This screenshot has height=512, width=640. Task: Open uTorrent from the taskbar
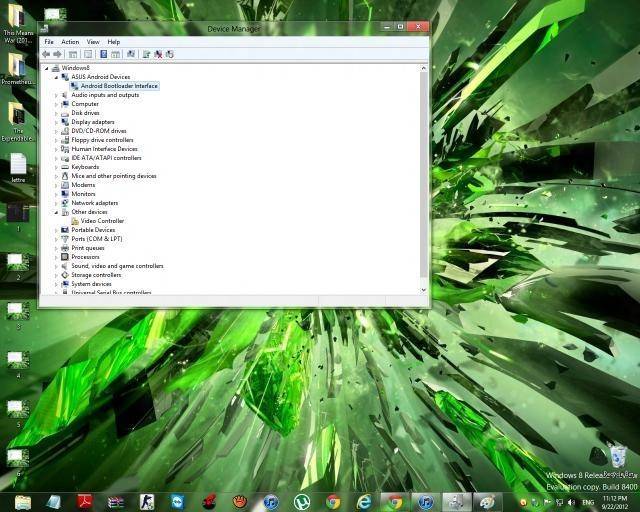[x=302, y=502]
